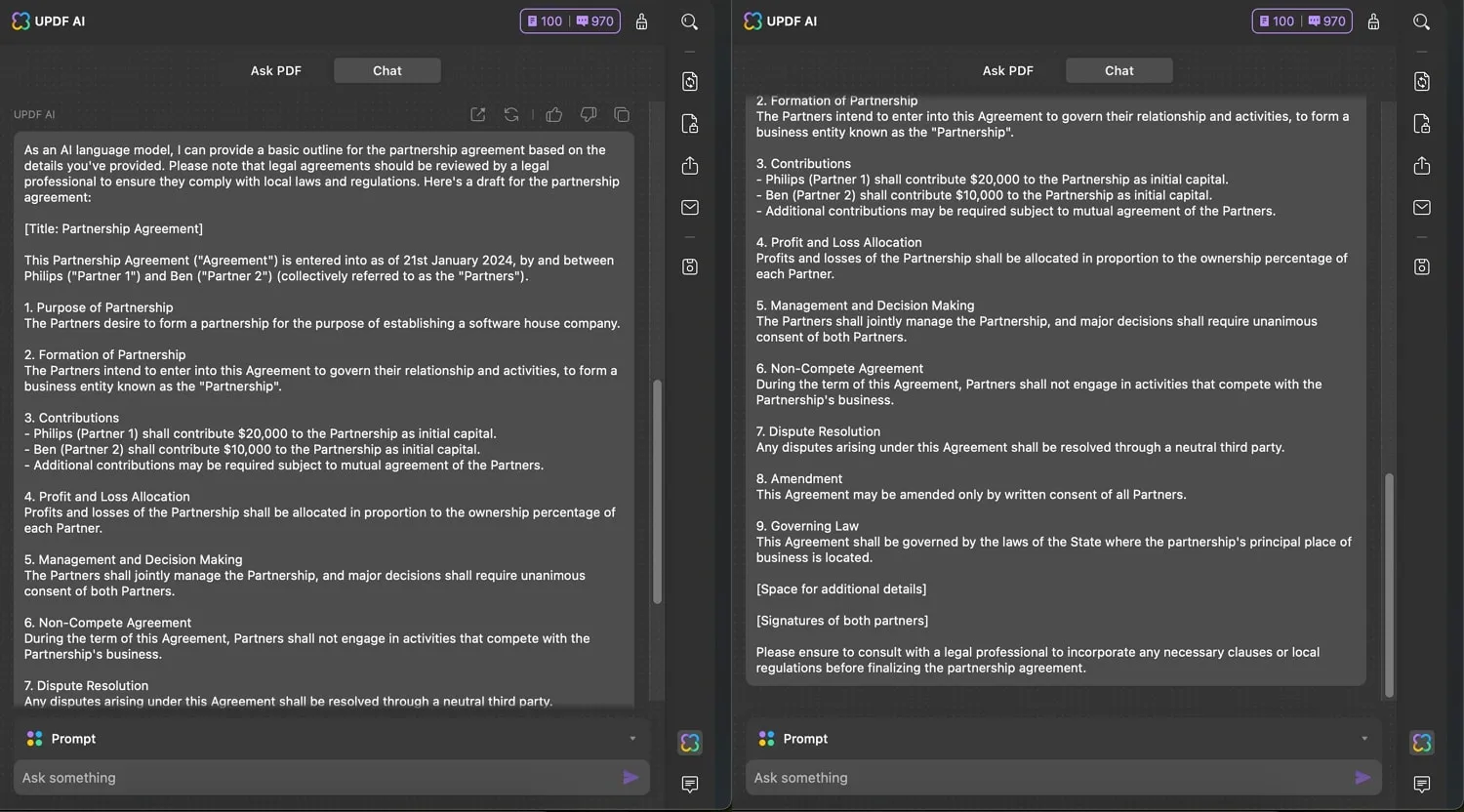Image resolution: width=1464 pixels, height=812 pixels.
Task: Open search from the right sidebar
Action: pos(1422,20)
